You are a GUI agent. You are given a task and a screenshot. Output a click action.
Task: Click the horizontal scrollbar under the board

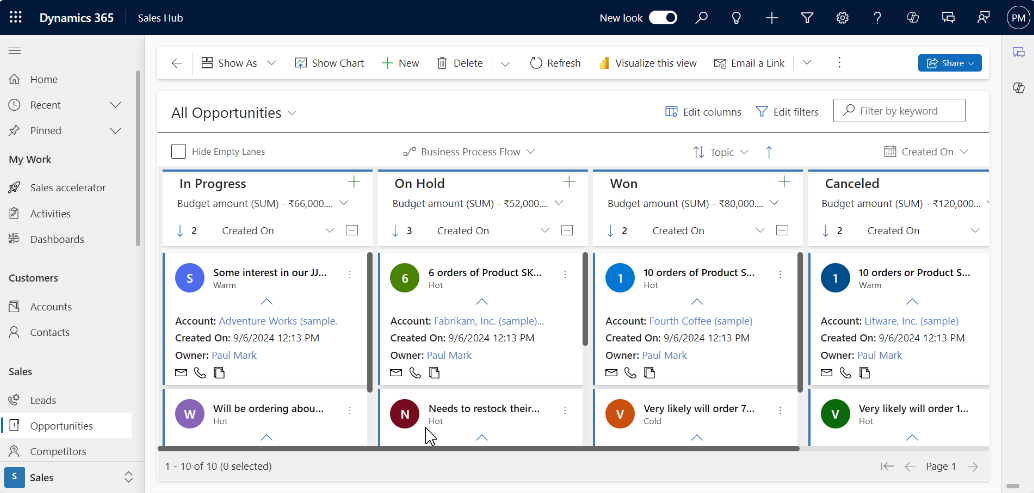[479, 448]
